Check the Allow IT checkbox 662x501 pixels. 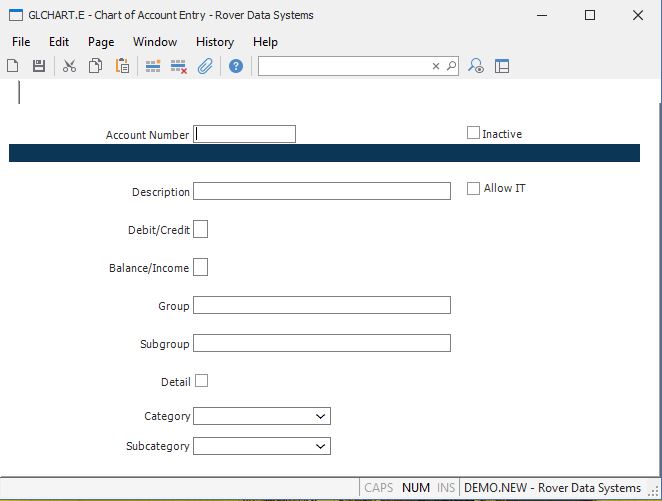click(474, 188)
